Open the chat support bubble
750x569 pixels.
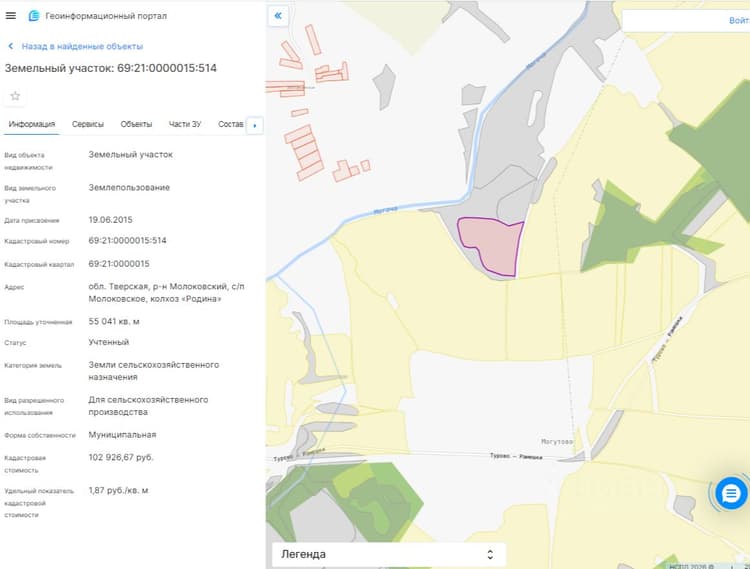(730, 493)
